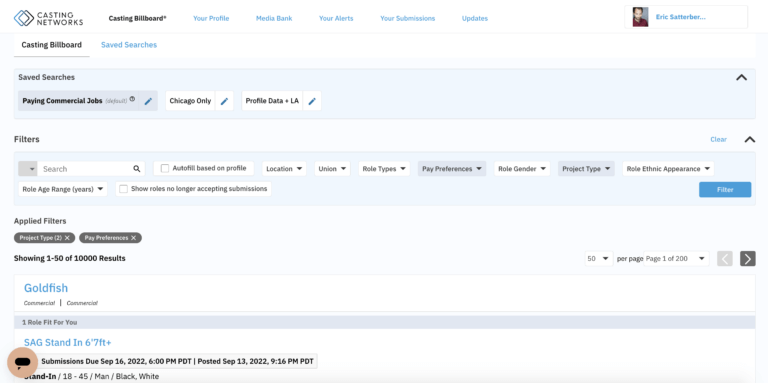Open the Goldfish project link
This screenshot has height=383, width=768.
click(x=46, y=288)
